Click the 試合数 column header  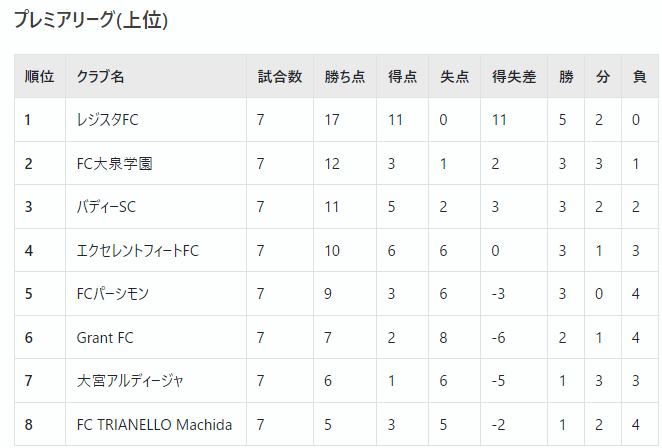point(280,76)
